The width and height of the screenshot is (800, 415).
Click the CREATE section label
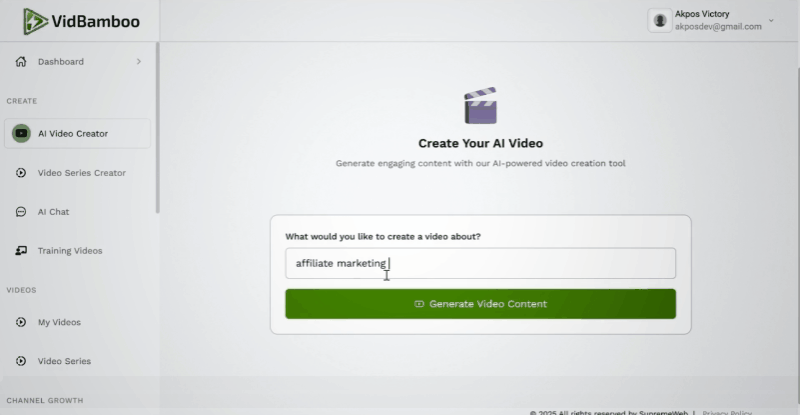pos(22,101)
